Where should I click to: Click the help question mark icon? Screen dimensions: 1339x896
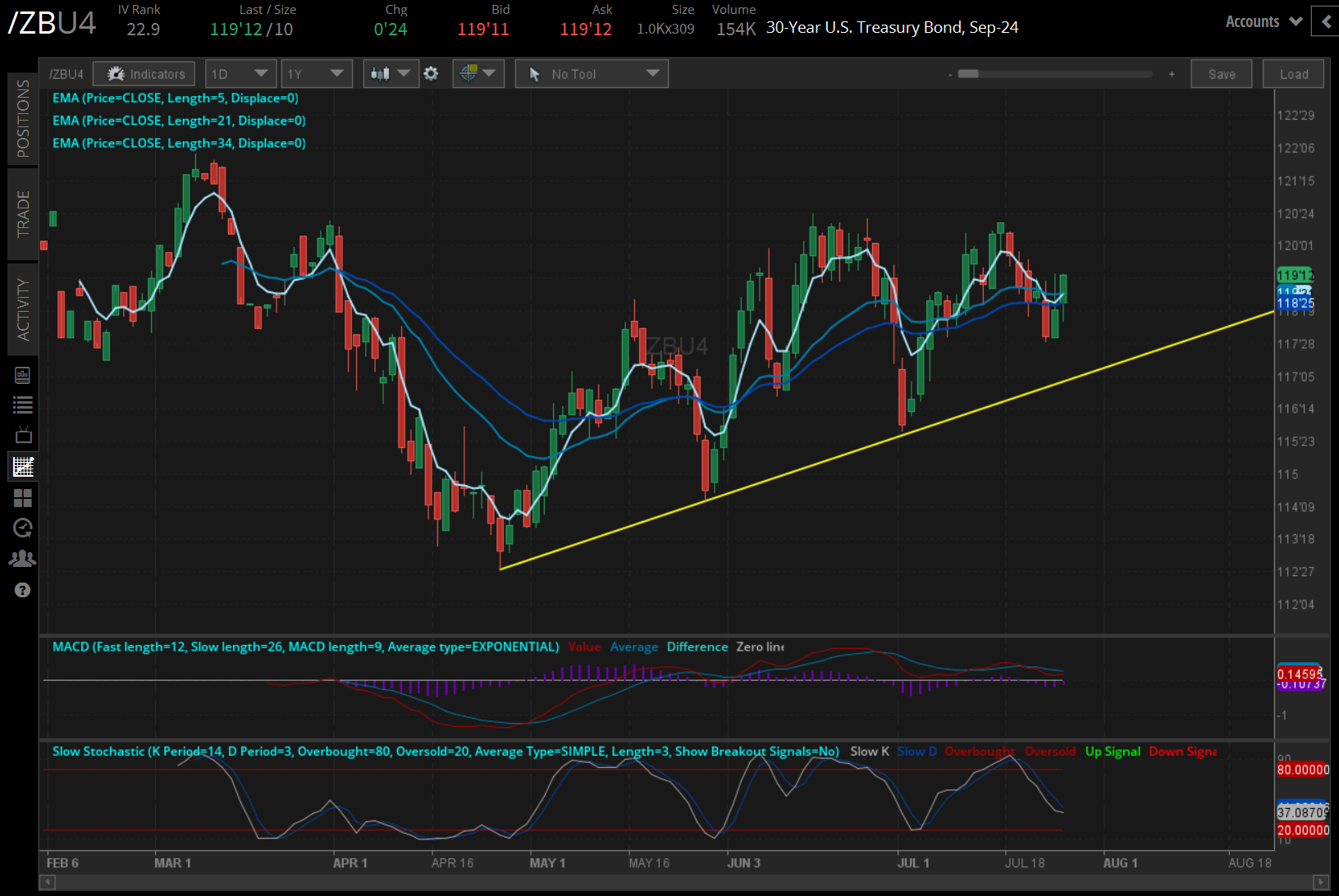(x=22, y=589)
